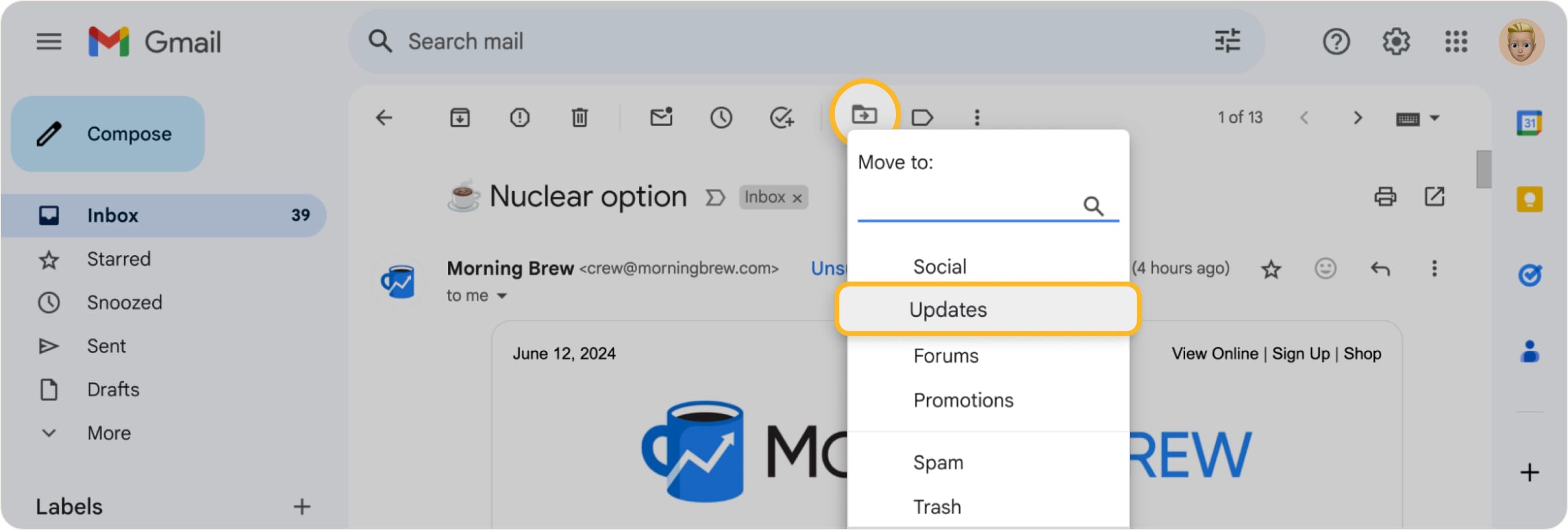Open the input tools dropdown arrow
The height and width of the screenshot is (530, 1568).
pos(1435,118)
